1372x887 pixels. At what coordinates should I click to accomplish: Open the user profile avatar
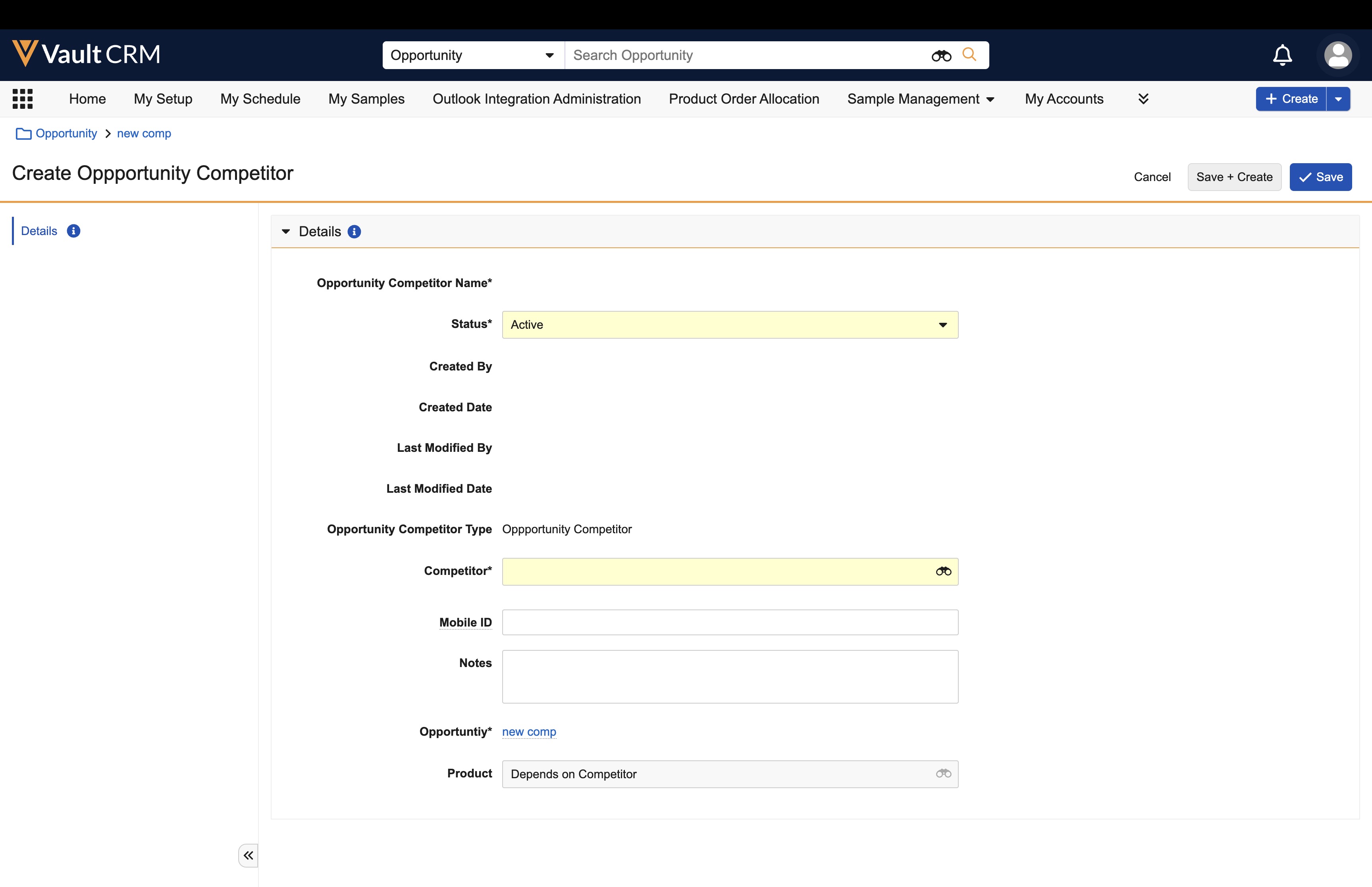(x=1337, y=55)
